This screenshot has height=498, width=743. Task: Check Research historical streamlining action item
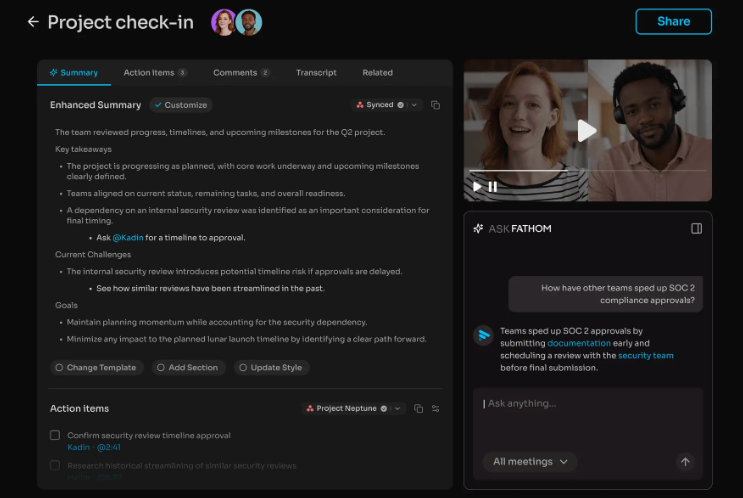point(55,465)
